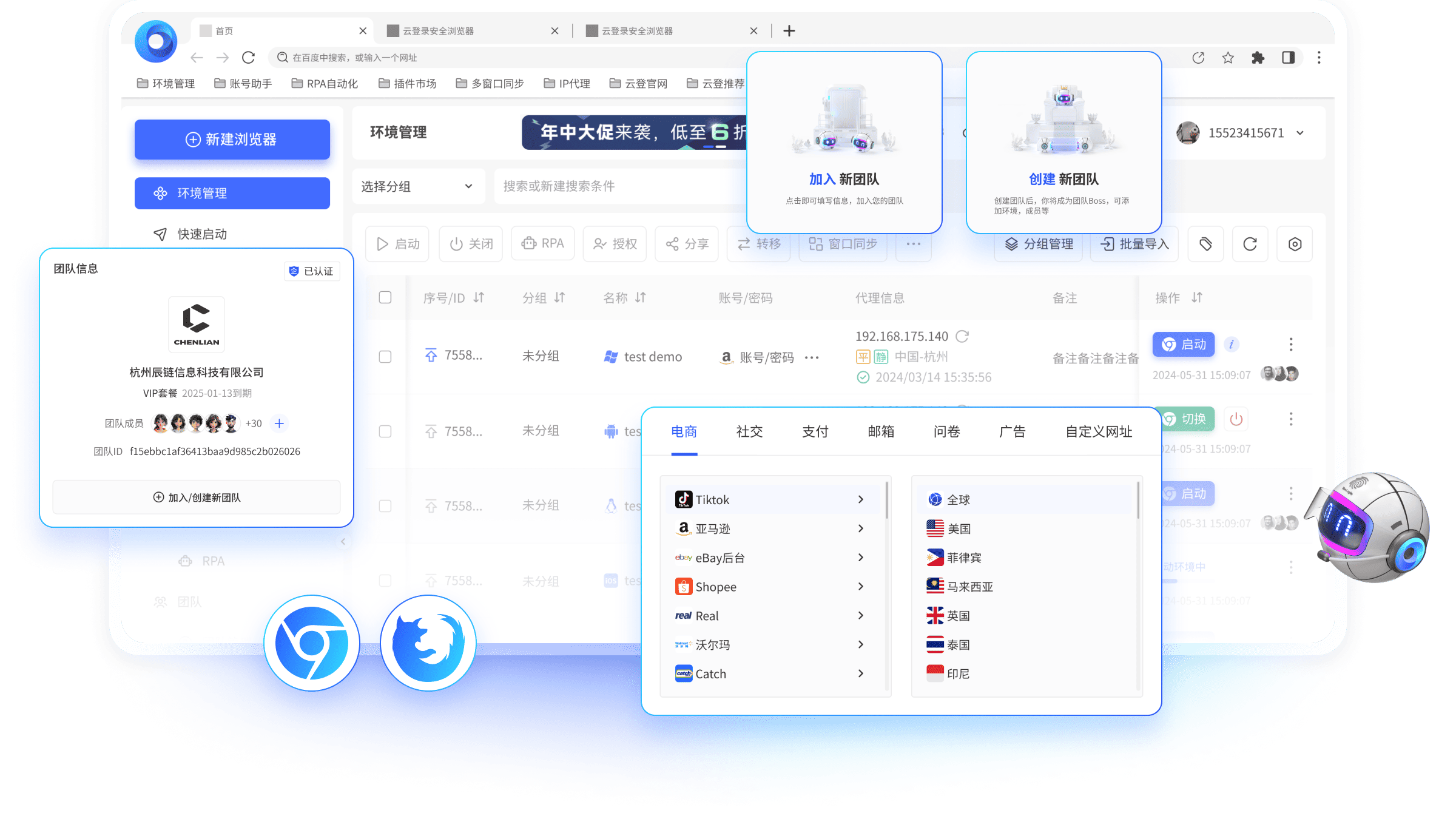The width and height of the screenshot is (1456, 813).
Task: Open the hexagon settings icon in toolbar
Action: 1295,244
